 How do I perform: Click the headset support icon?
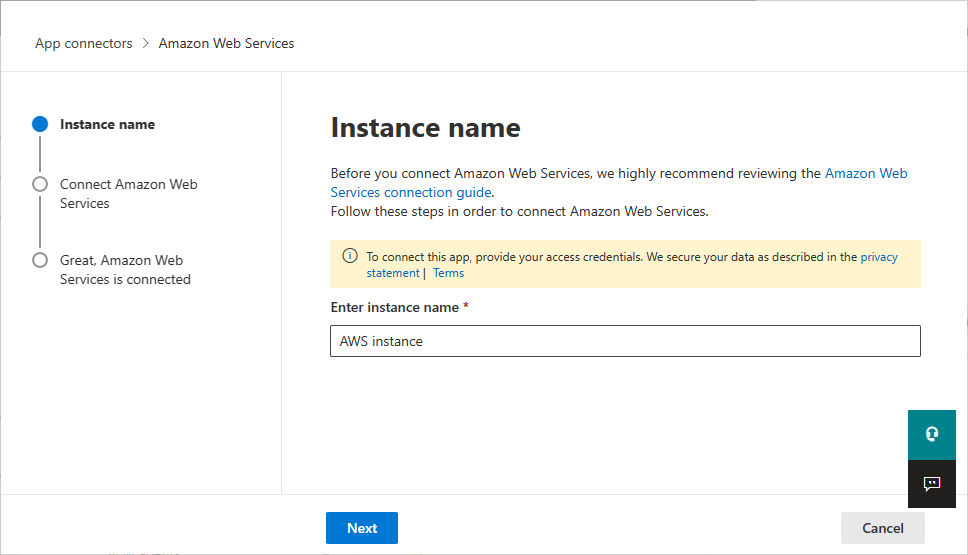pyautogui.click(x=932, y=434)
